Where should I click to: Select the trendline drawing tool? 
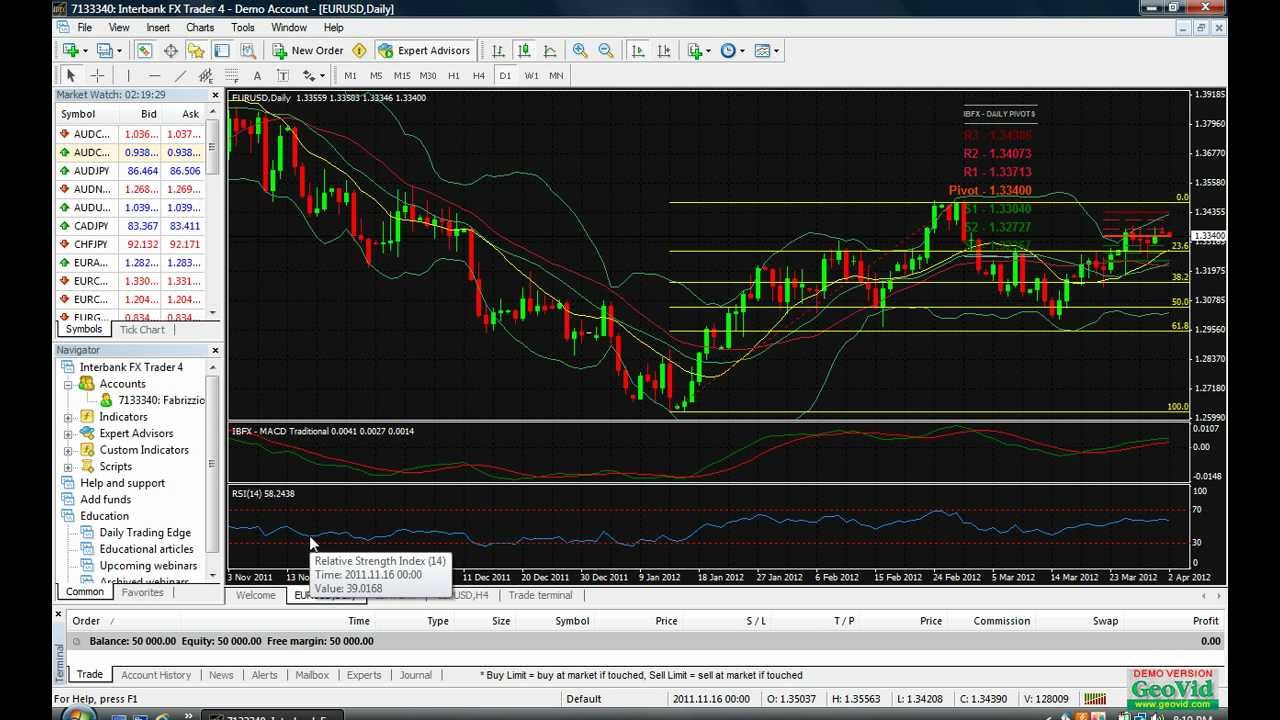click(x=180, y=75)
